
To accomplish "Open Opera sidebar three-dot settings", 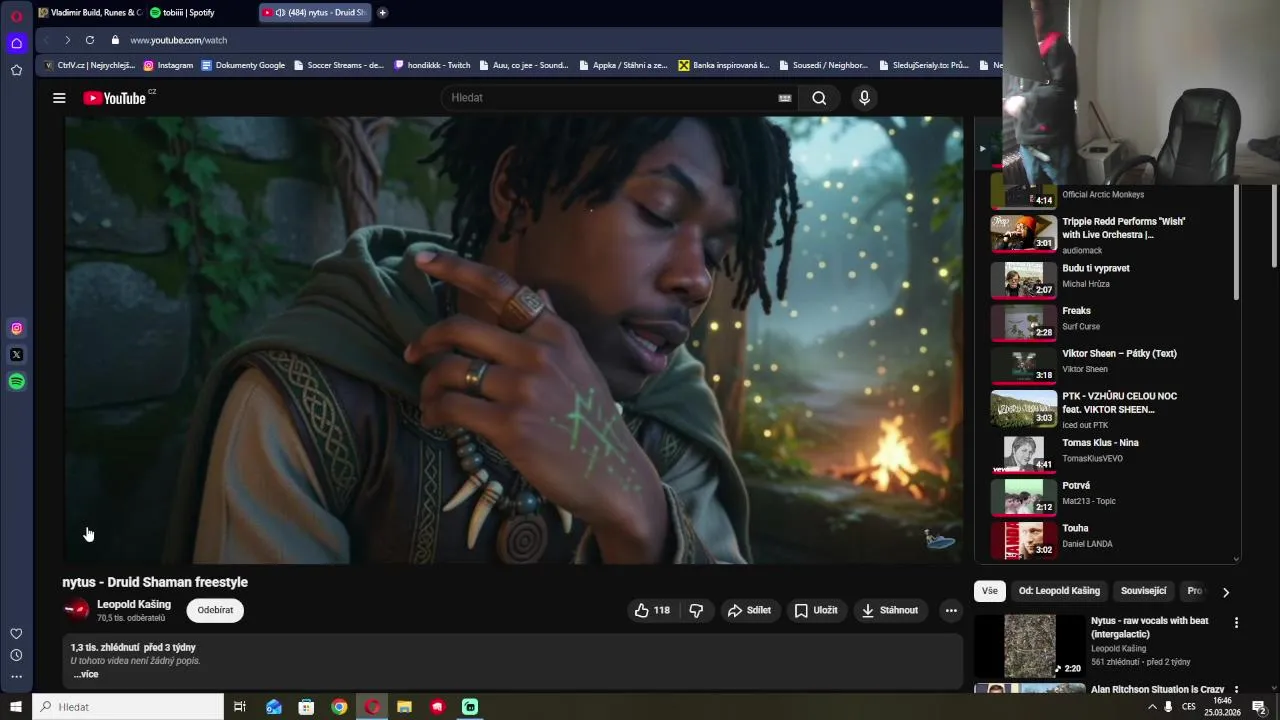I will [16, 676].
